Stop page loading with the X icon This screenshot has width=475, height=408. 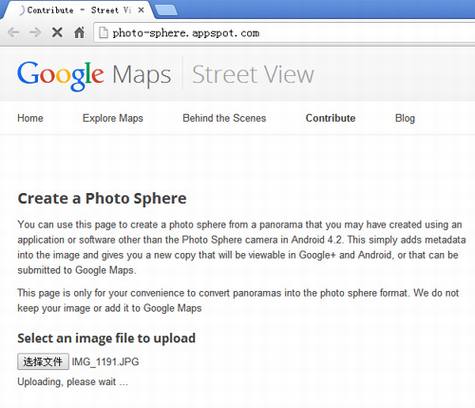tap(57, 33)
